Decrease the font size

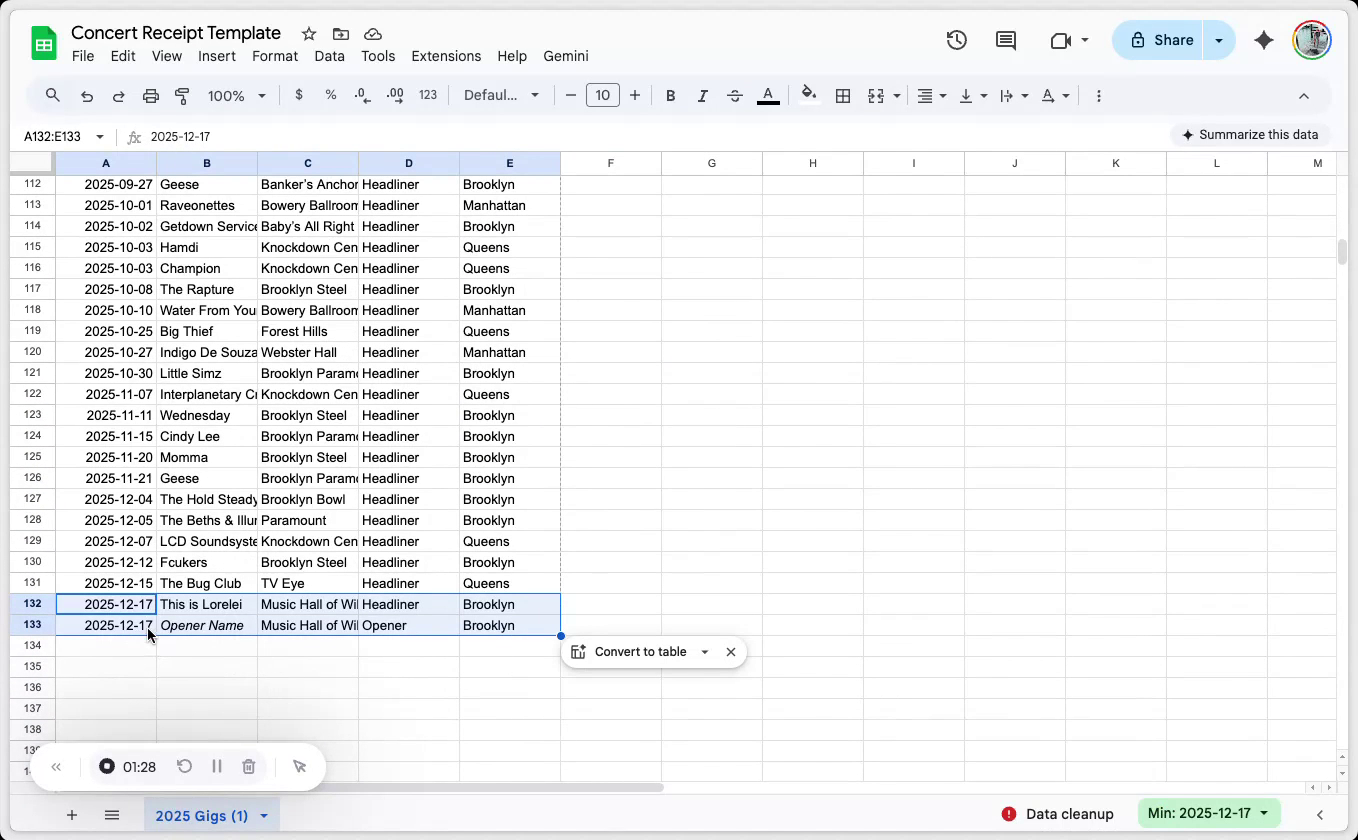571,96
